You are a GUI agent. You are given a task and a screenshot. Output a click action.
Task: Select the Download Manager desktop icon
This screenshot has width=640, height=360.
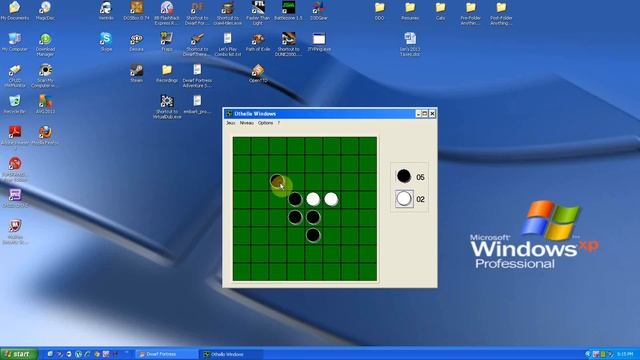[45, 44]
